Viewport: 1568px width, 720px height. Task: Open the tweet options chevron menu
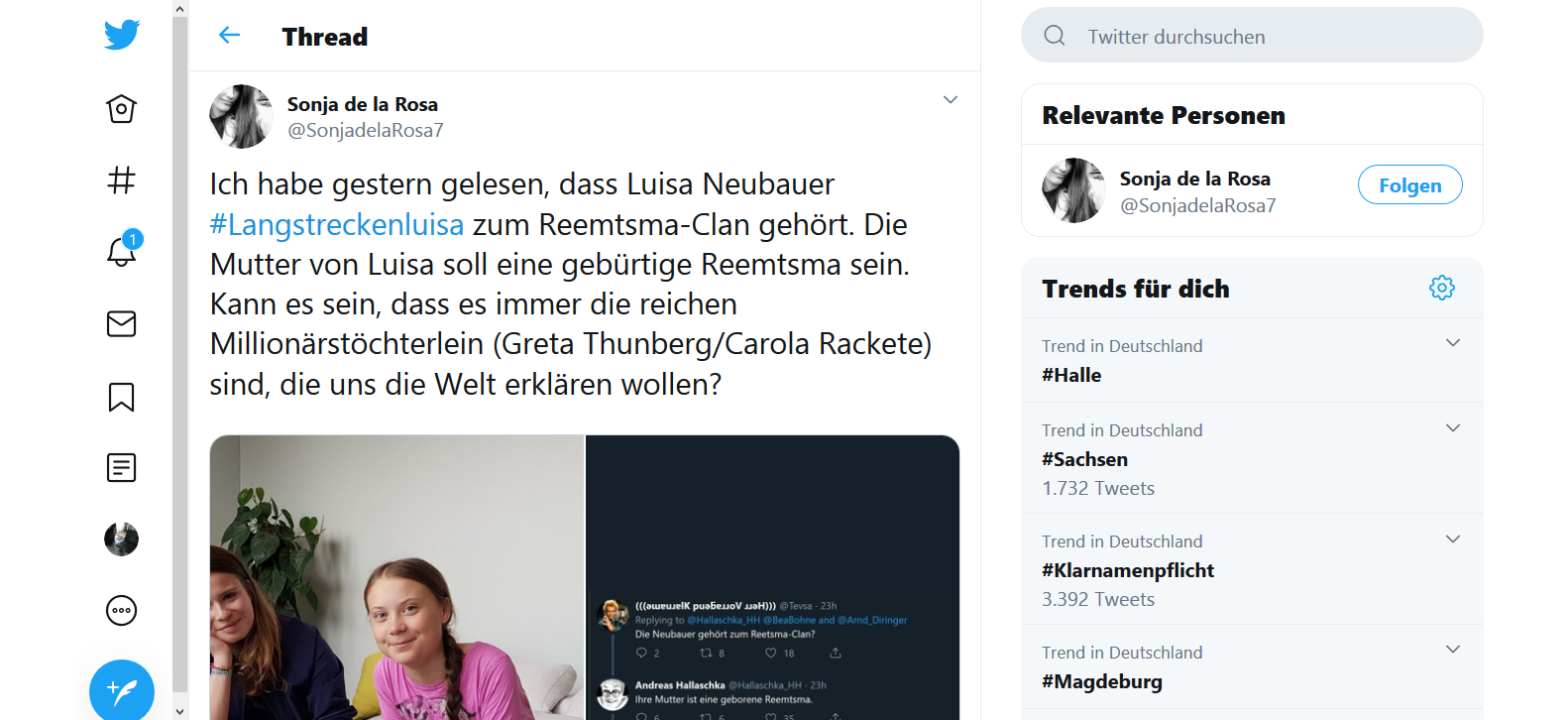pyautogui.click(x=950, y=100)
